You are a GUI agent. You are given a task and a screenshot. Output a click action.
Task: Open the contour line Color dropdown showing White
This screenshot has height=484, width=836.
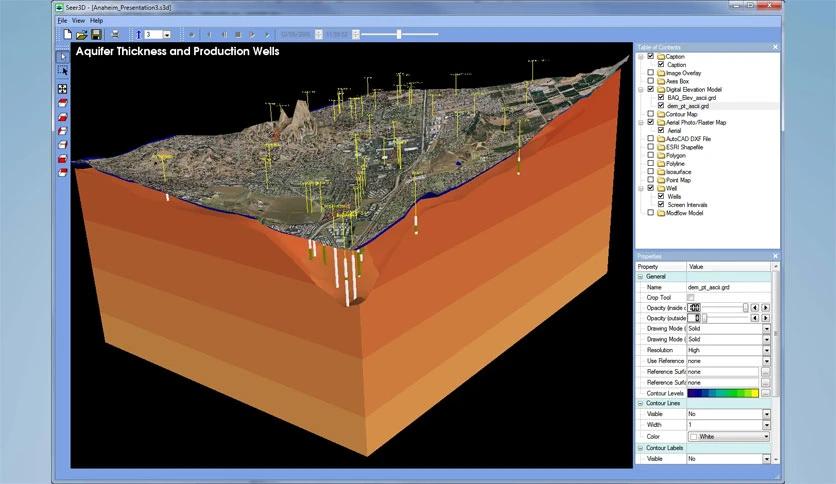coord(766,437)
